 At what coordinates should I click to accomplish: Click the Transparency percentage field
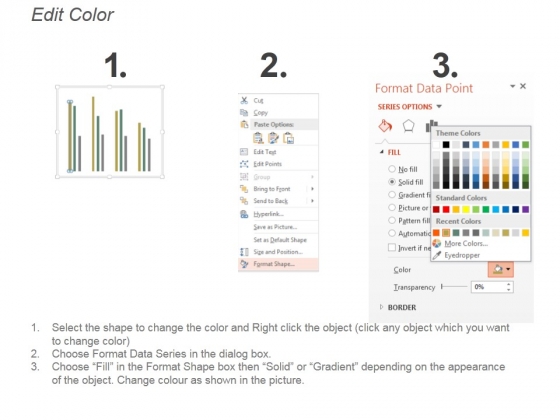[492, 287]
